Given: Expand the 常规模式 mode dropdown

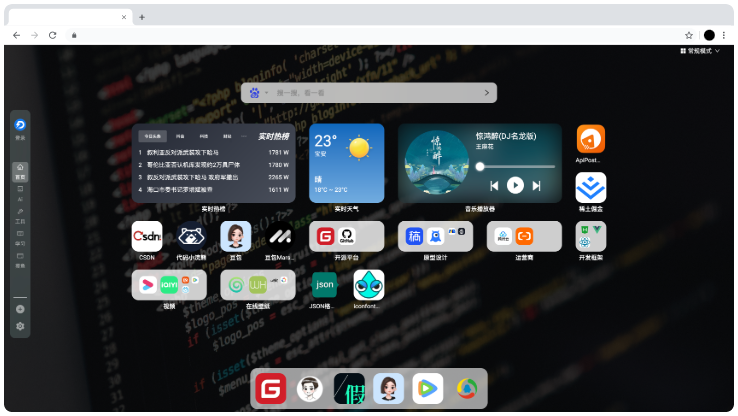Looking at the screenshot, I should (700, 50).
